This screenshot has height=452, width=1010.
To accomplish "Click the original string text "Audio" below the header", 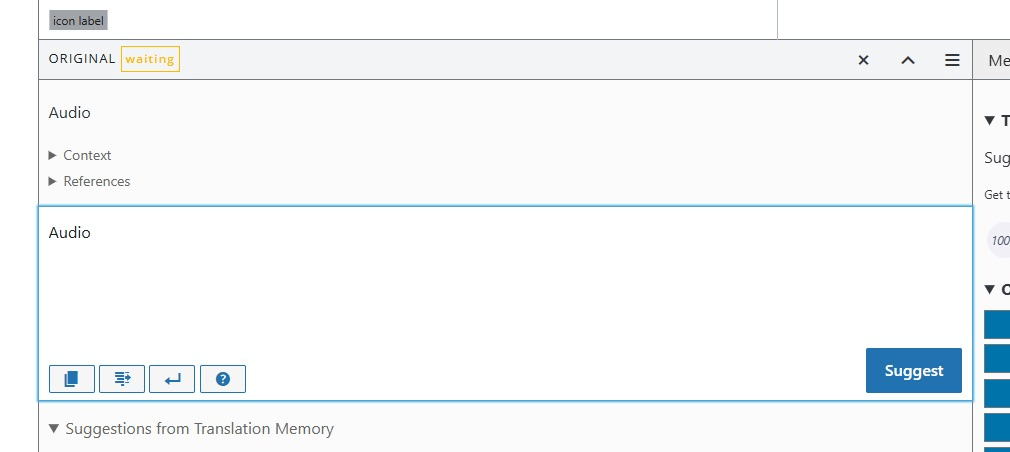I will pyautogui.click(x=70, y=113).
